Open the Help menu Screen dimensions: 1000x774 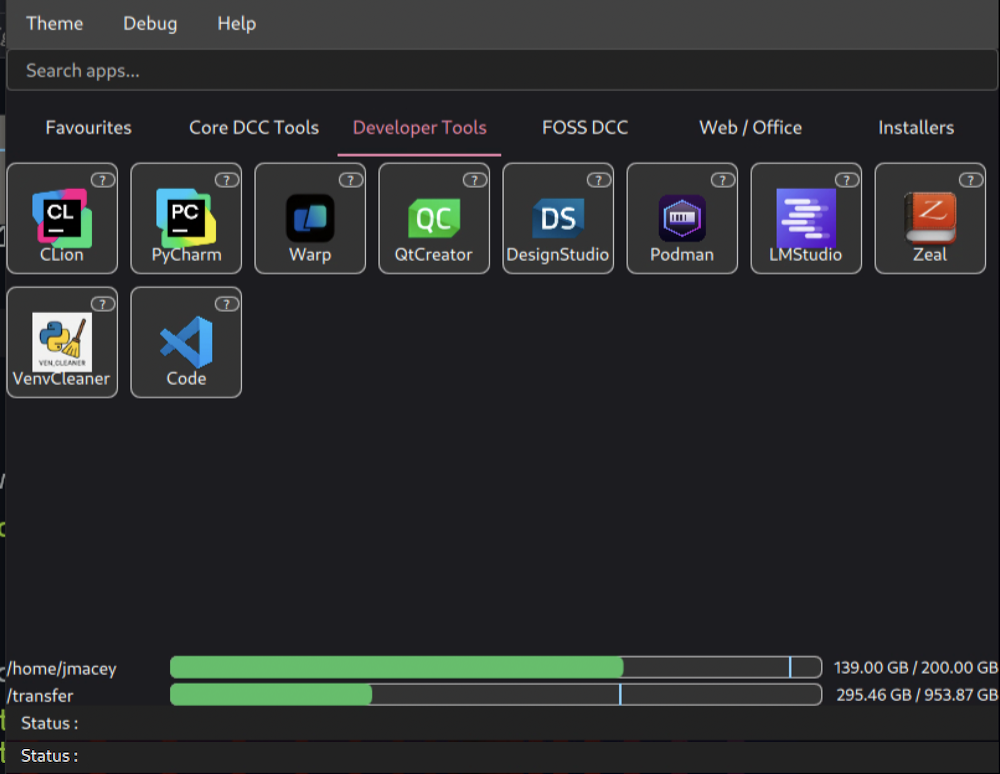click(x=237, y=24)
